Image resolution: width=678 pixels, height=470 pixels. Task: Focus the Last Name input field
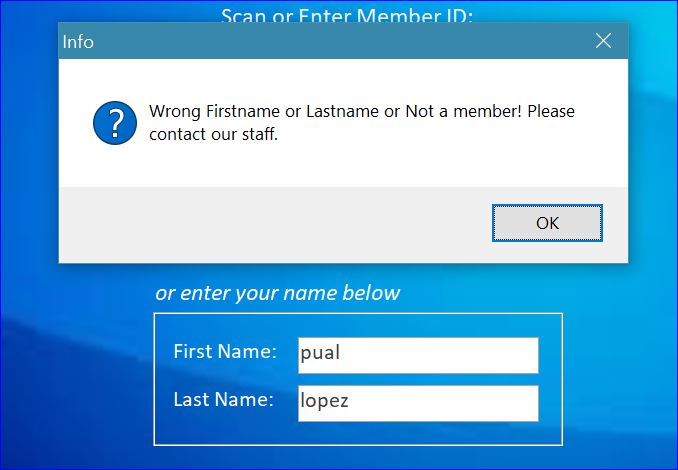point(418,403)
